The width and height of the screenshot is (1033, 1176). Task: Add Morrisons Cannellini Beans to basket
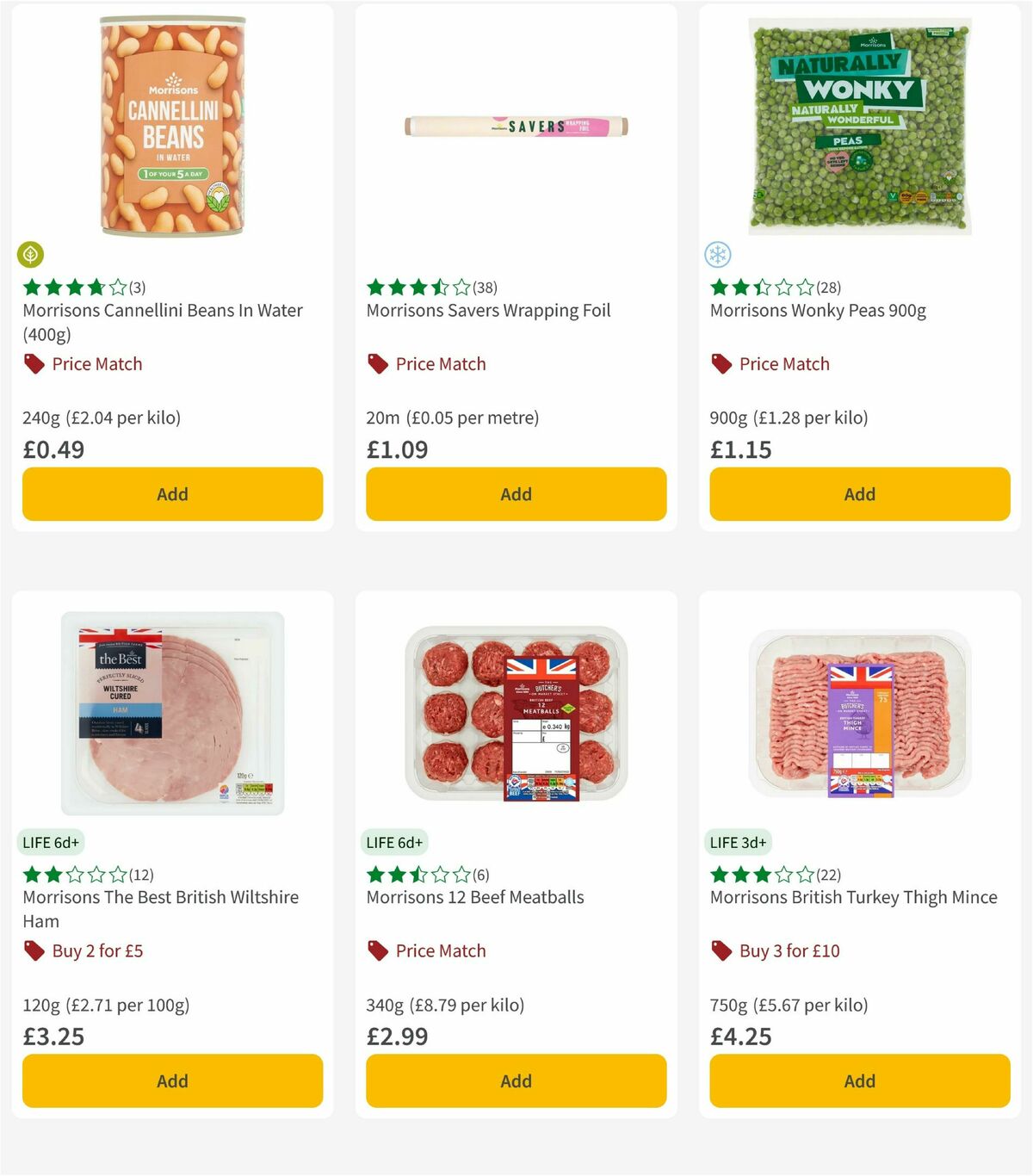point(172,494)
